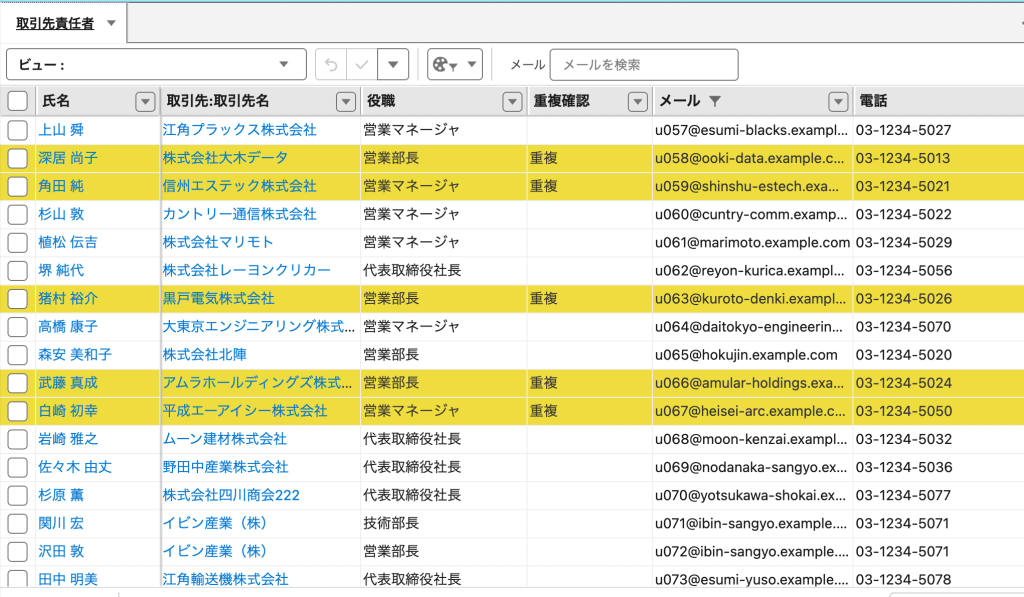Open the 取引先:取引先名 column menu arrow

click(346, 101)
